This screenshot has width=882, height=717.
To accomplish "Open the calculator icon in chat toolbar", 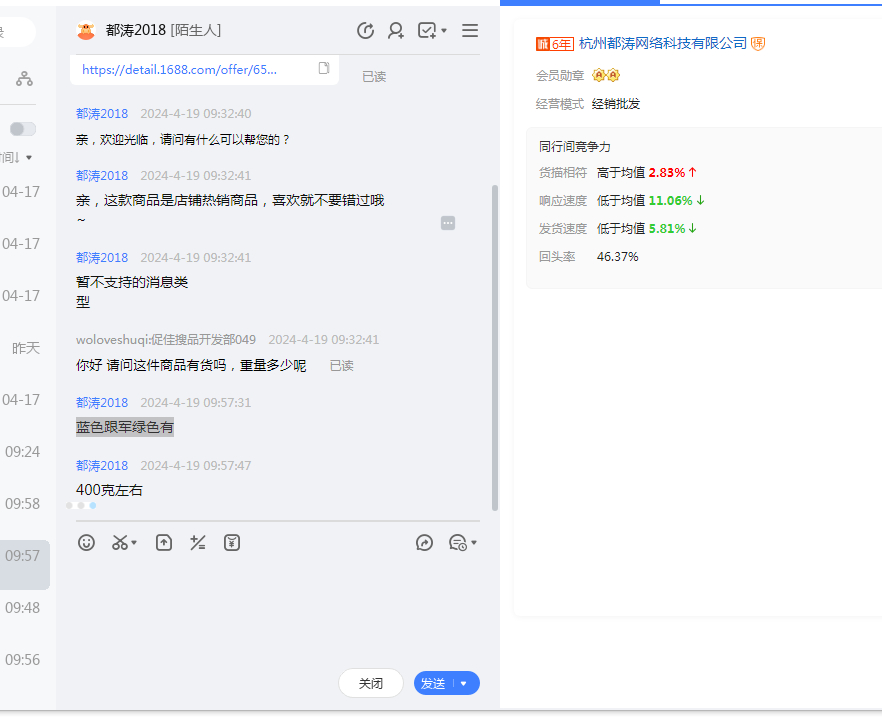I will coord(198,543).
